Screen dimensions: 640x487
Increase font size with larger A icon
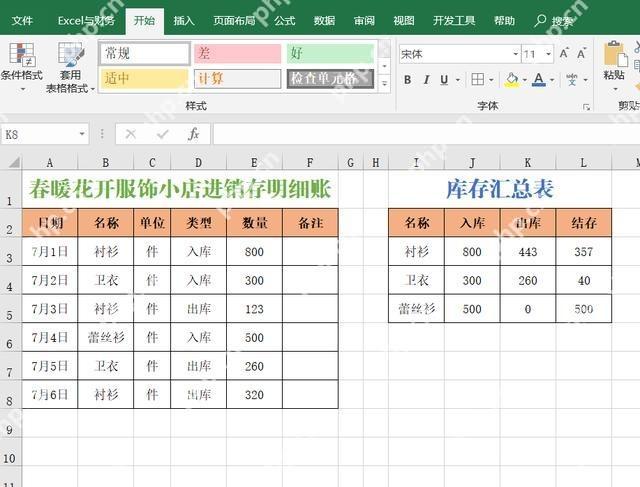pyautogui.click(x=564, y=53)
